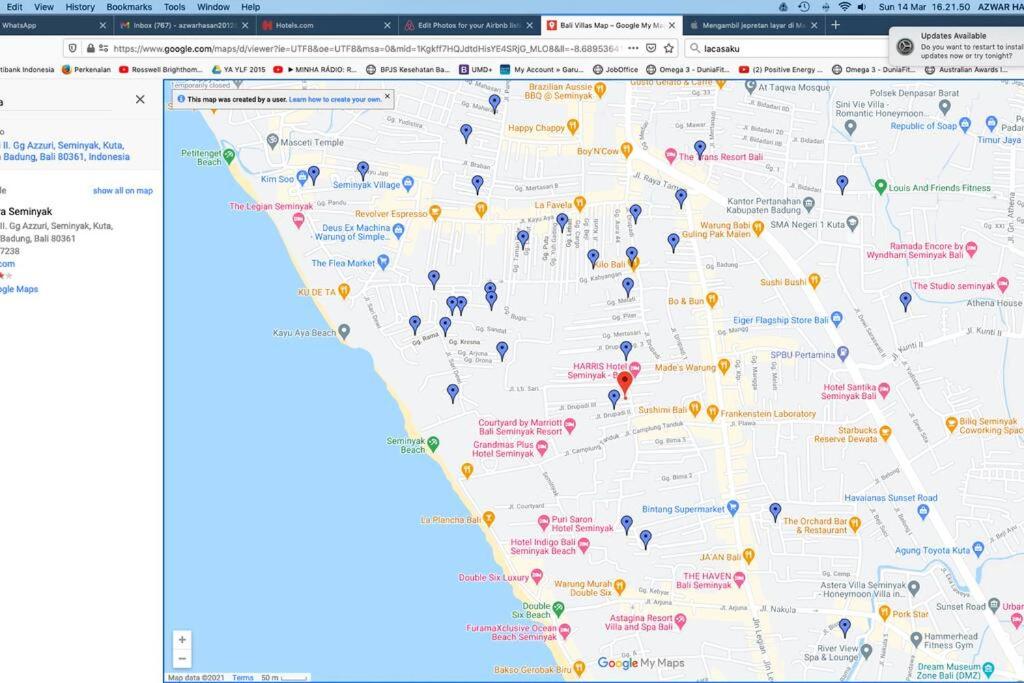
Task: Click the Bintang Supermarket cart icon
Action: pyautogui.click(x=733, y=507)
